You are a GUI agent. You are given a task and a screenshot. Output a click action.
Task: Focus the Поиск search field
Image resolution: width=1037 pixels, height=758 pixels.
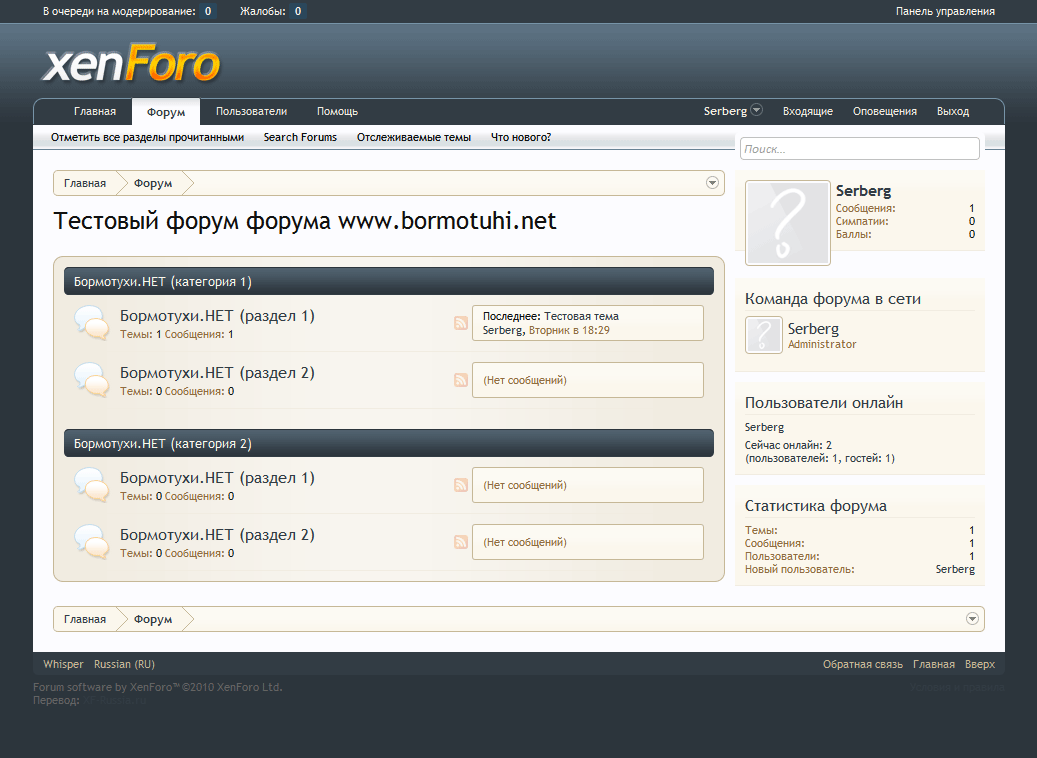pos(860,149)
